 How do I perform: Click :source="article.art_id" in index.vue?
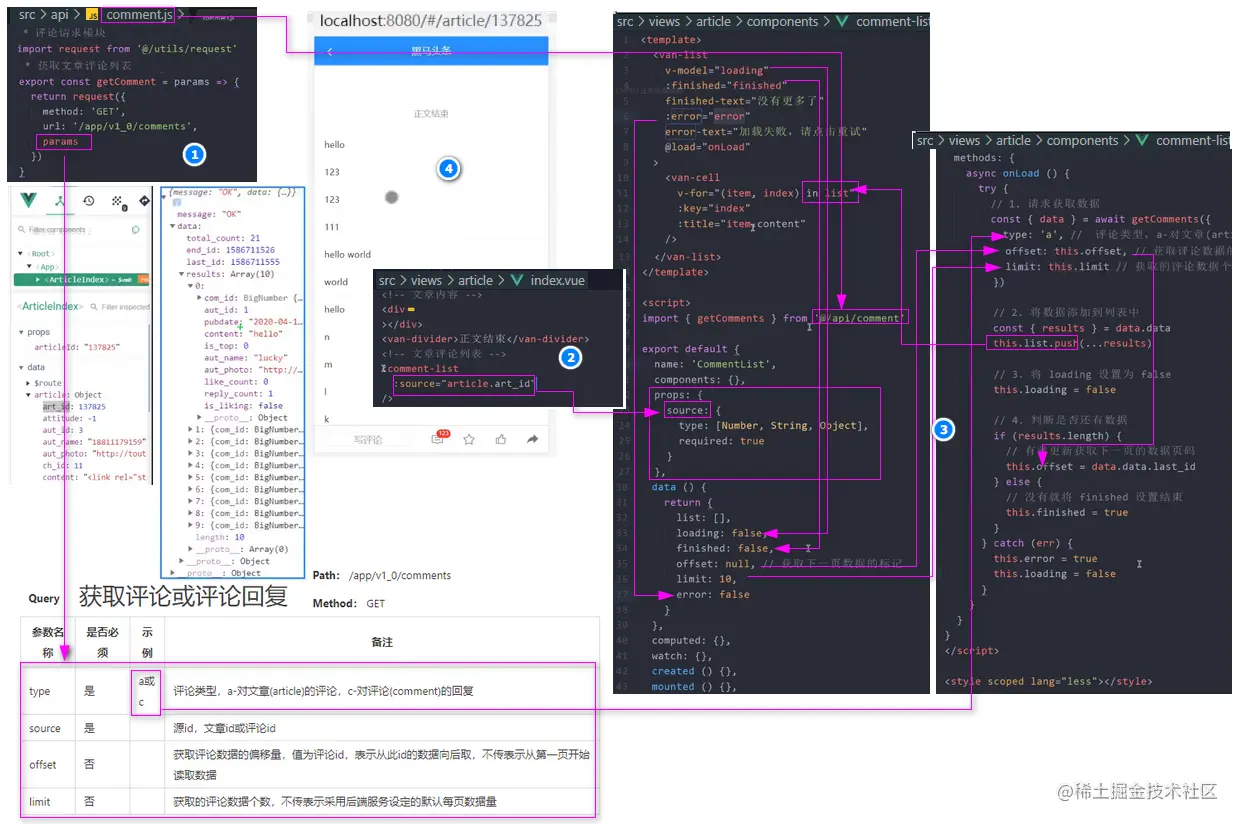coord(464,384)
